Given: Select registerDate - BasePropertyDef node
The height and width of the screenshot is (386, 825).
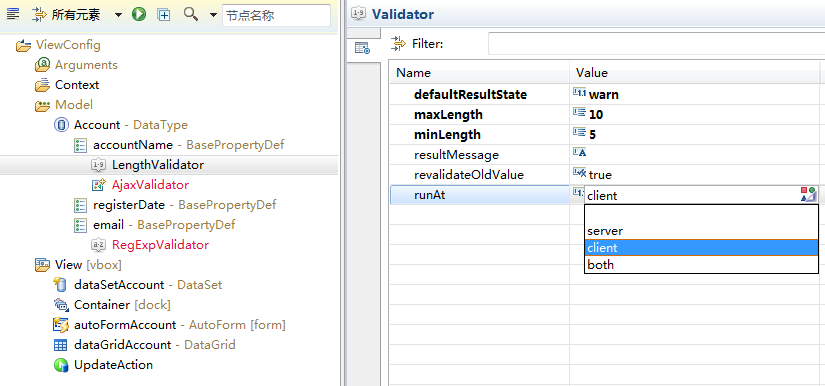Looking at the screenshot, I should point(185,205).
